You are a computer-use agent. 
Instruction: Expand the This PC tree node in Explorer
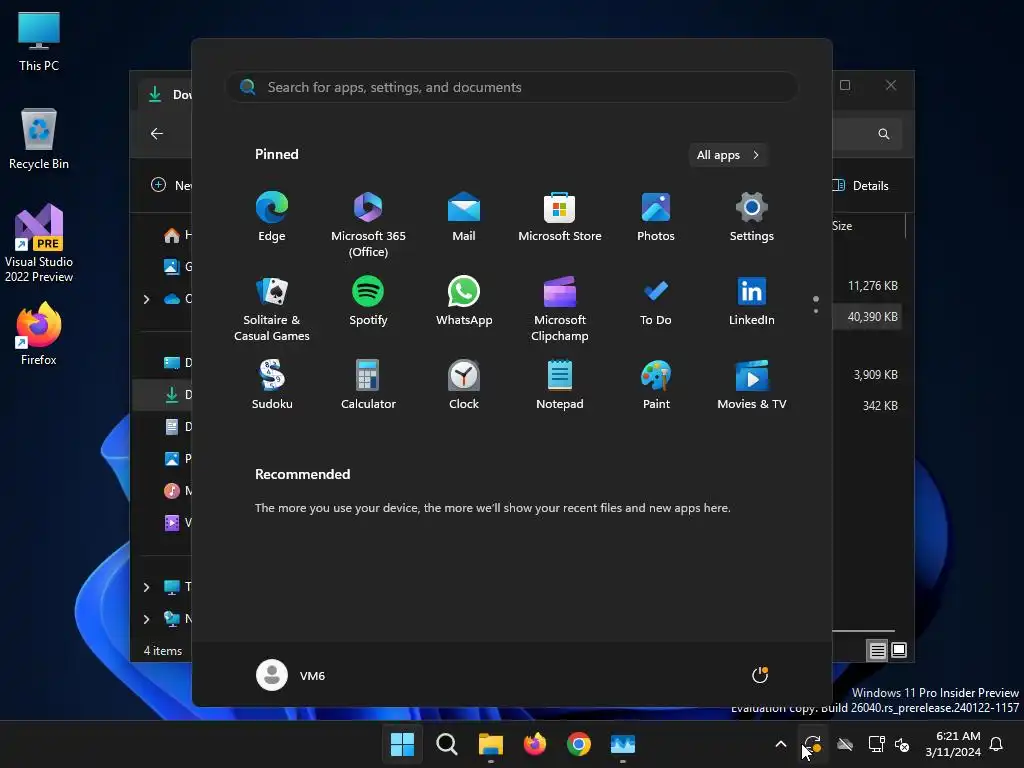click(146, 587)
